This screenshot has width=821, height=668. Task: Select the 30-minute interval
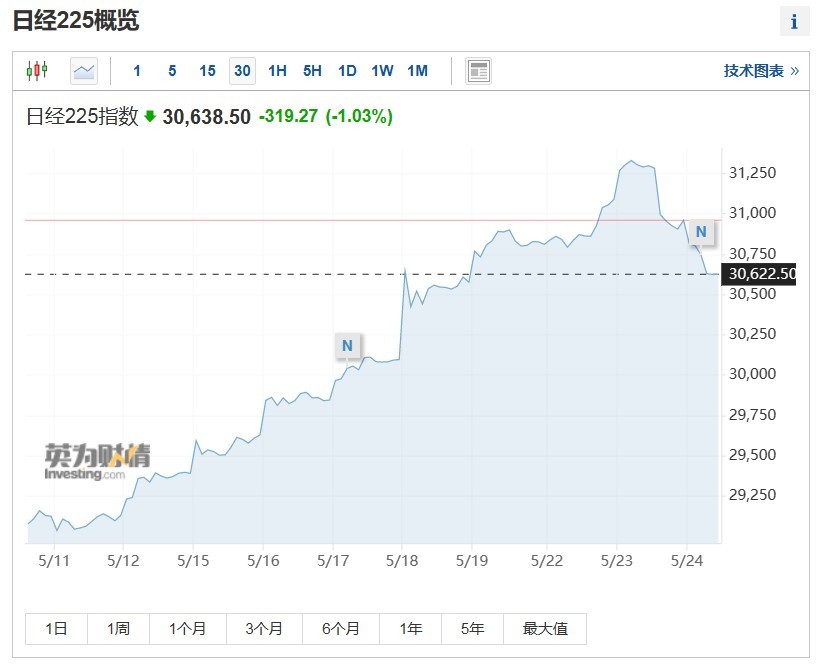(242, 71)
